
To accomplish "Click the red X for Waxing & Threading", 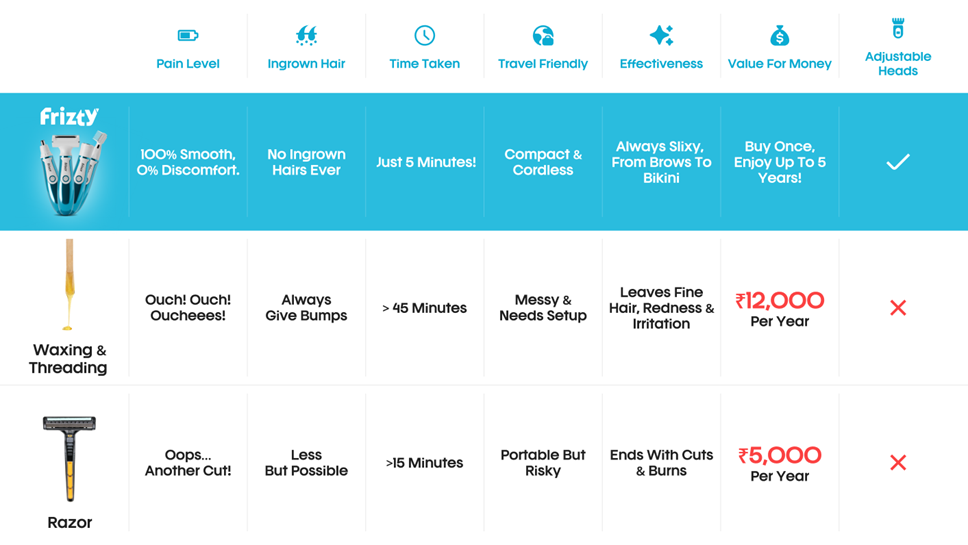I will click(898, 308).
